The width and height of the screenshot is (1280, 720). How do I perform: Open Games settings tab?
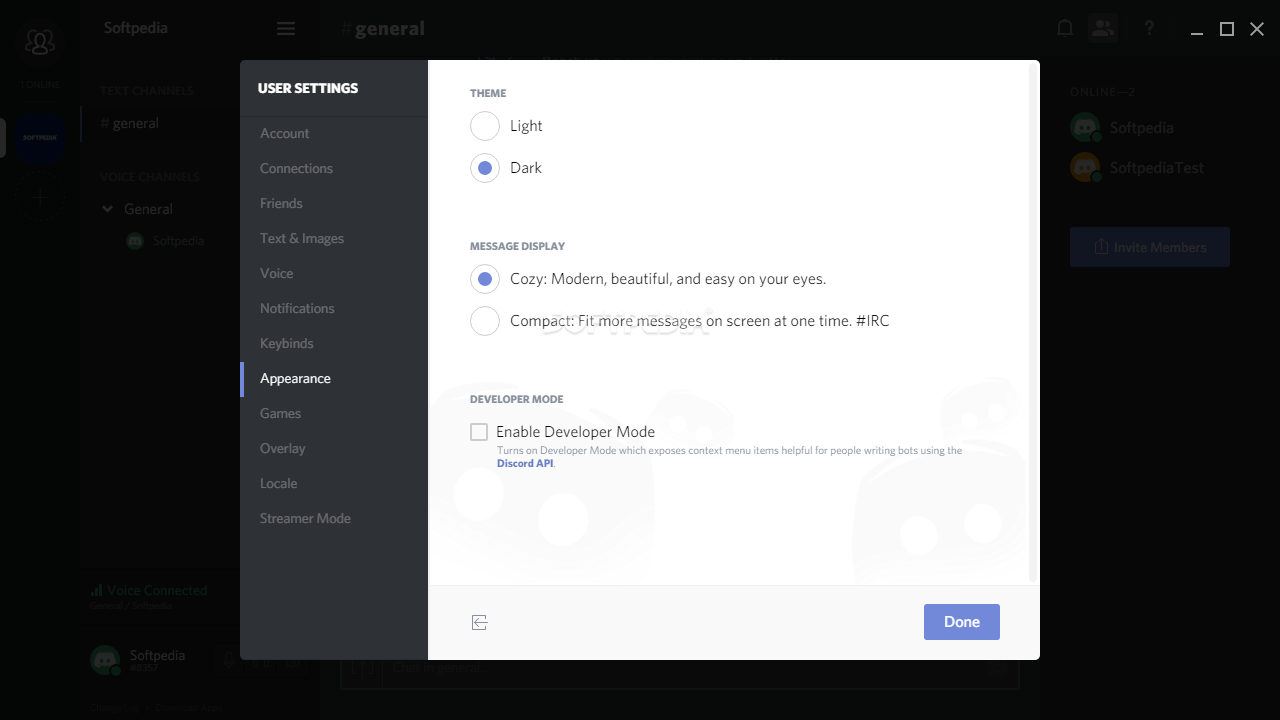[334, 414]
